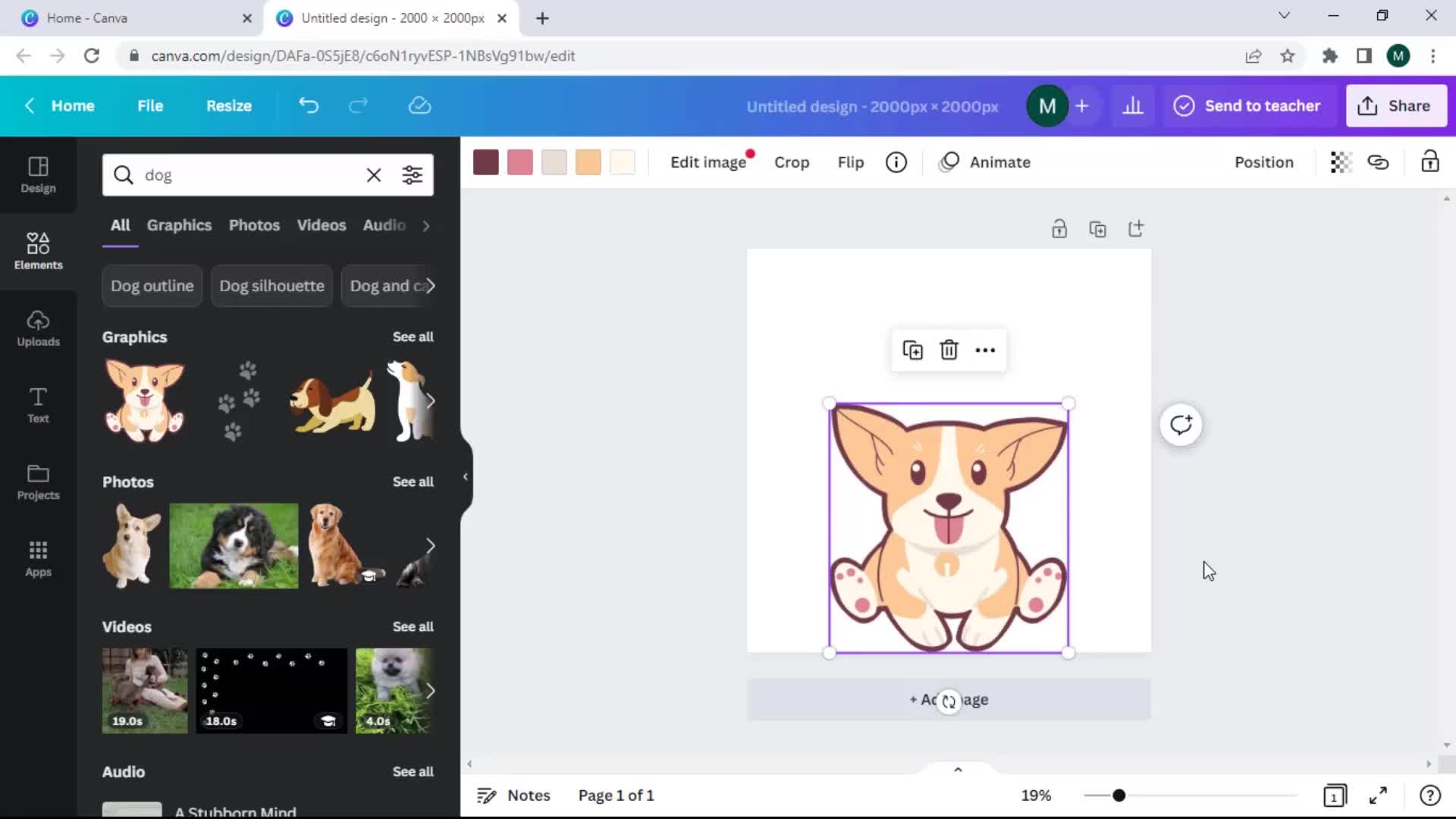Collapse the side panel with arrow handle
This screenshot has width=1456, height=819.
click(465, 477)
